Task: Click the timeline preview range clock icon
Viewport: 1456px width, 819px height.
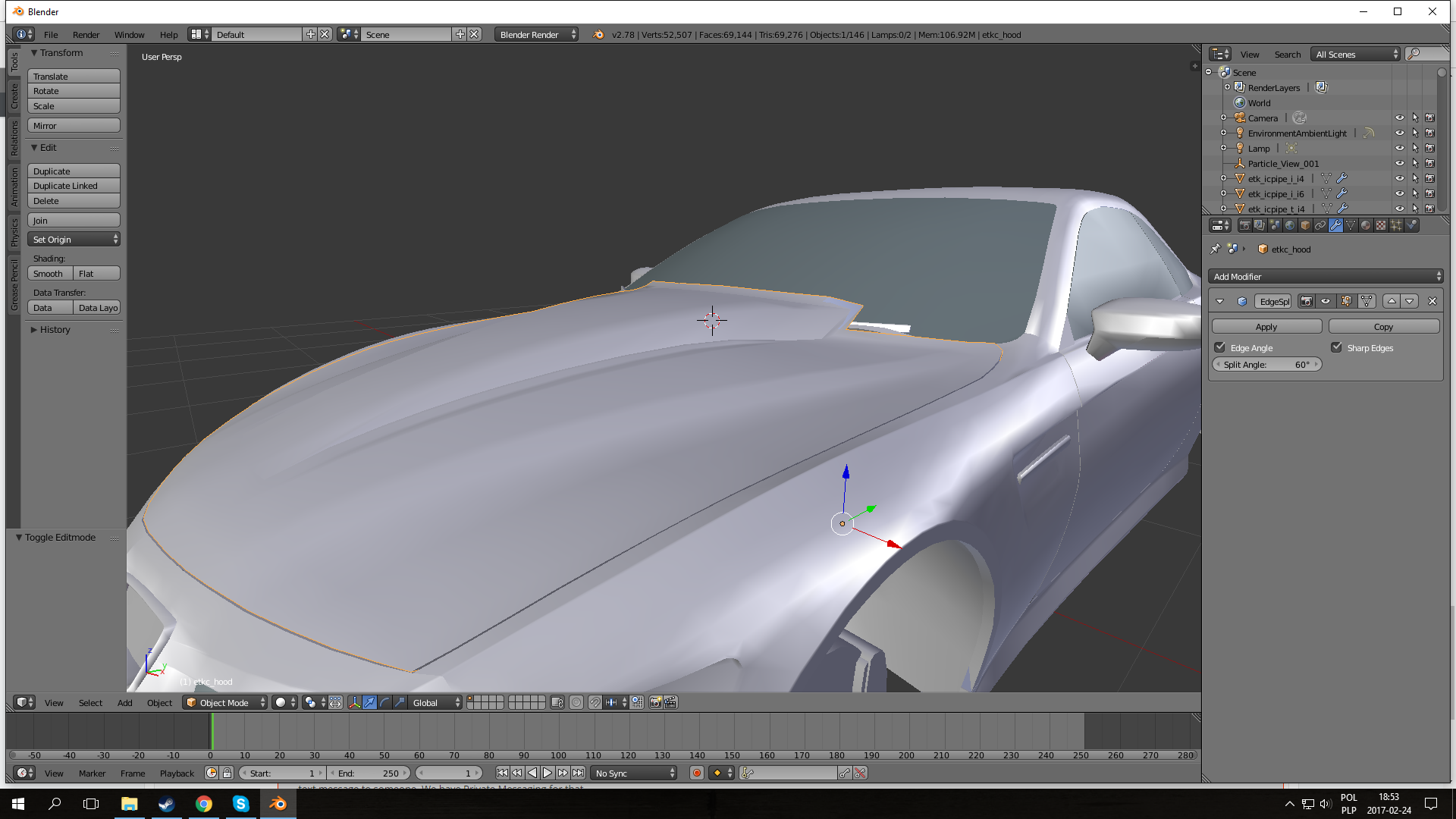Action: (212, 773)
